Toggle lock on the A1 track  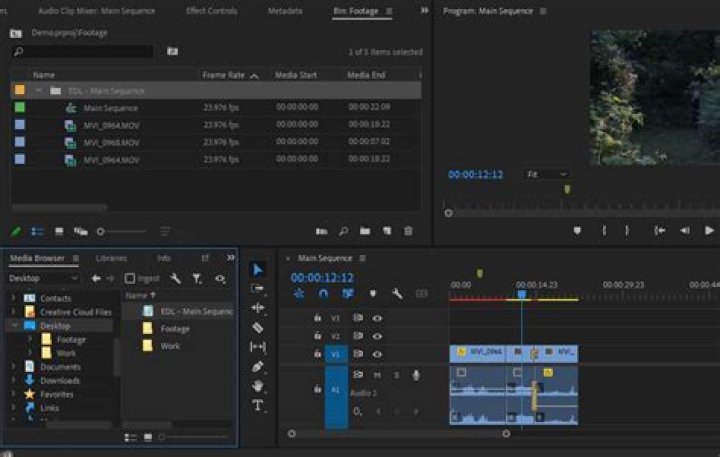tap(317, 389)
